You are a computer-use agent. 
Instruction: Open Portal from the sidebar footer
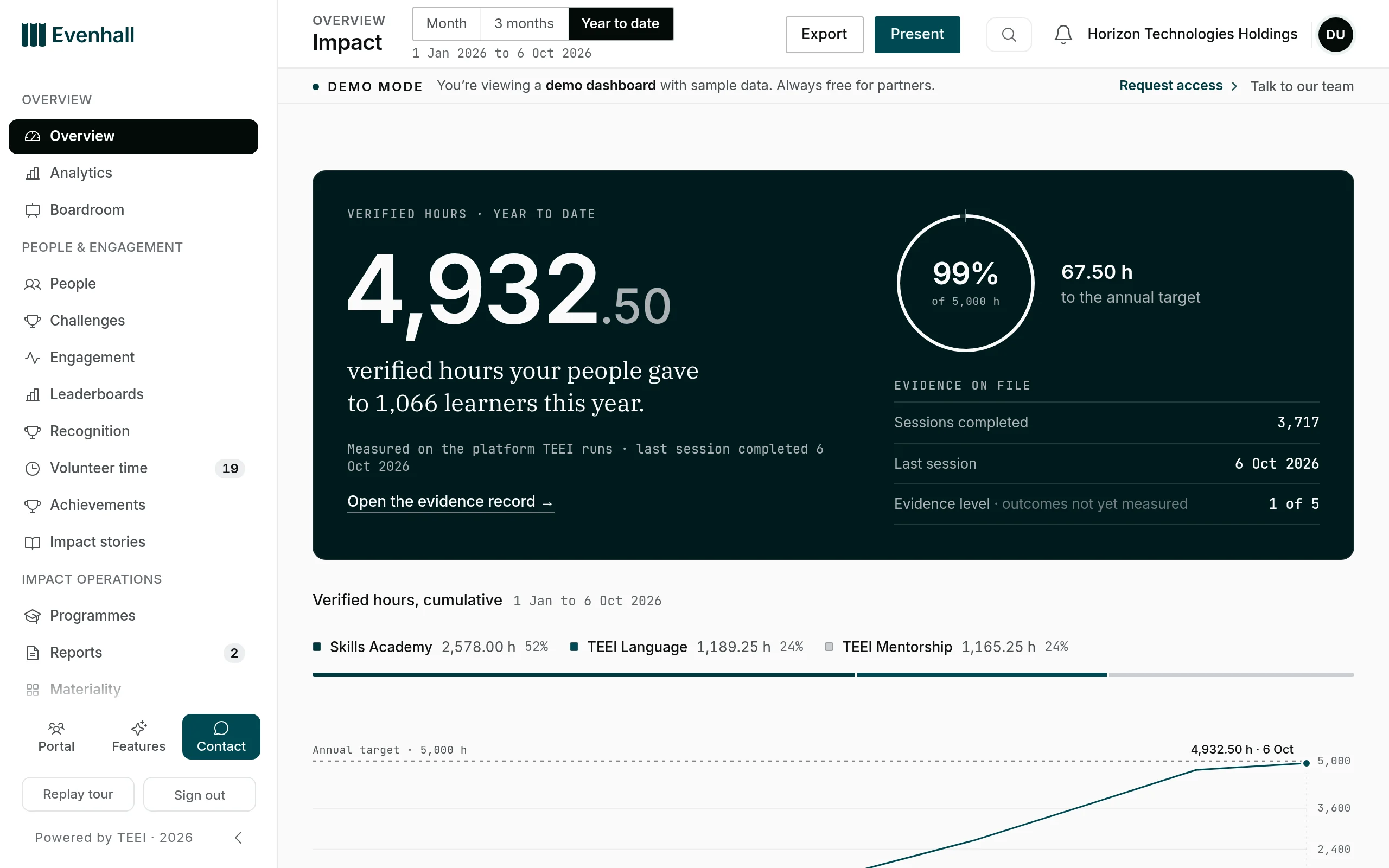click(x=56, y=737)
